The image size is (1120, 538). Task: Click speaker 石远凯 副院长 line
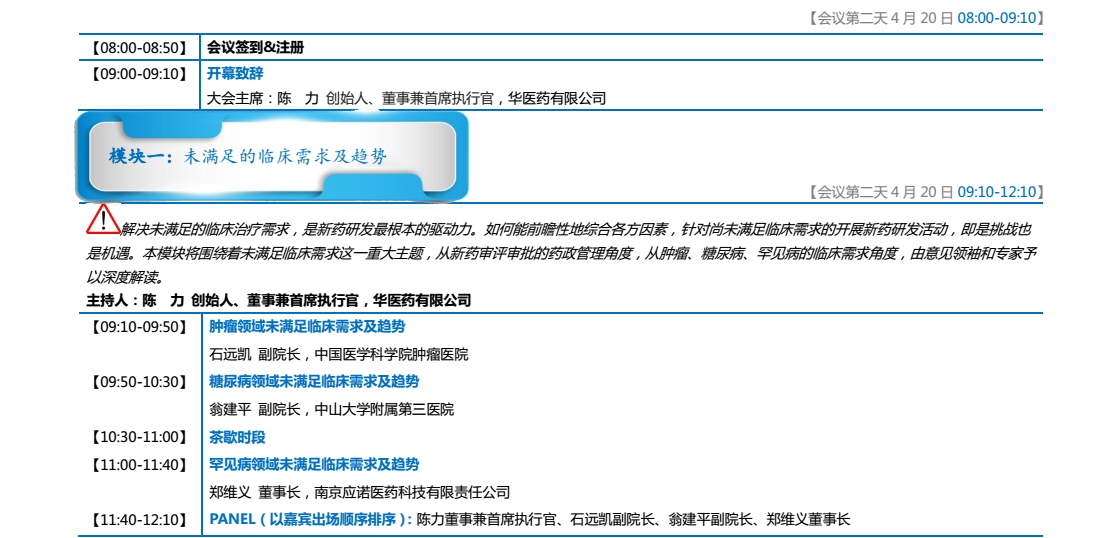pyautogui.click(x=339, y=354)
